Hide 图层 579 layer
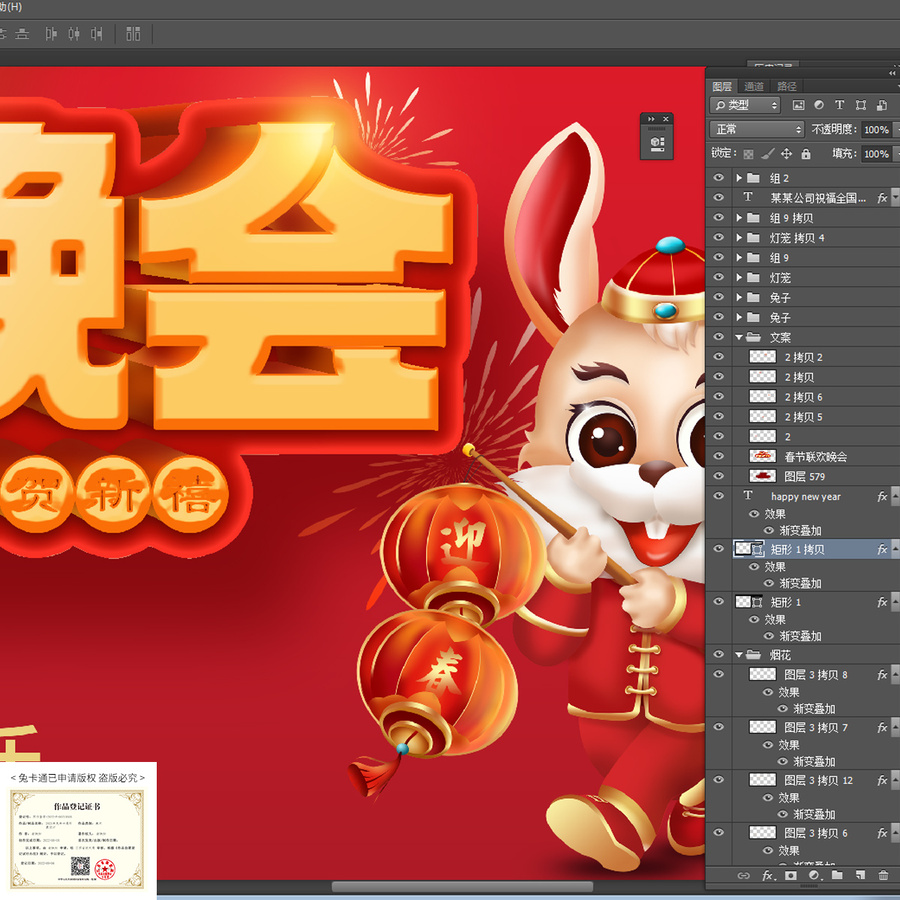The width and height of the screenshot is (900, 900). [719, 476]
